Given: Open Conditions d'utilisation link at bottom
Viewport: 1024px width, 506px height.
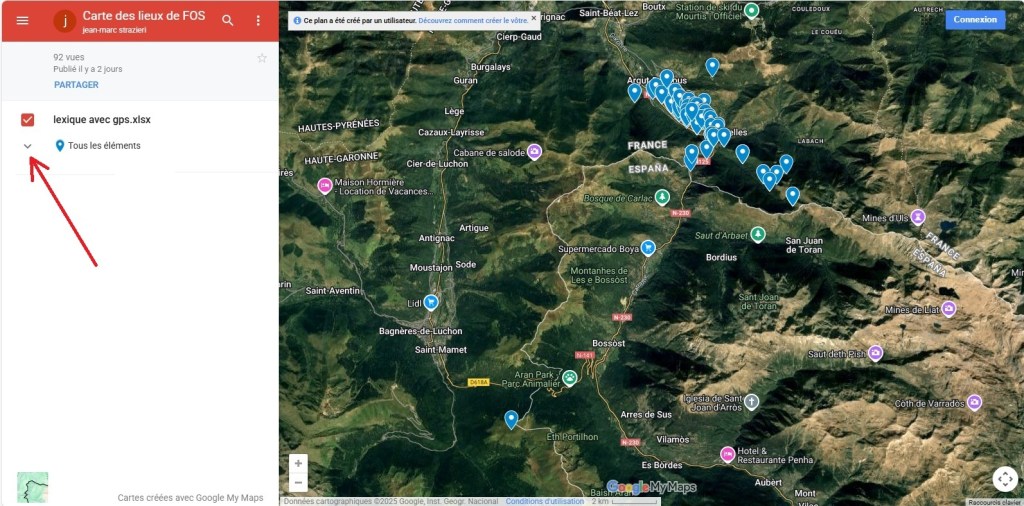Looking at the screenshot, I should coord(544,501).
